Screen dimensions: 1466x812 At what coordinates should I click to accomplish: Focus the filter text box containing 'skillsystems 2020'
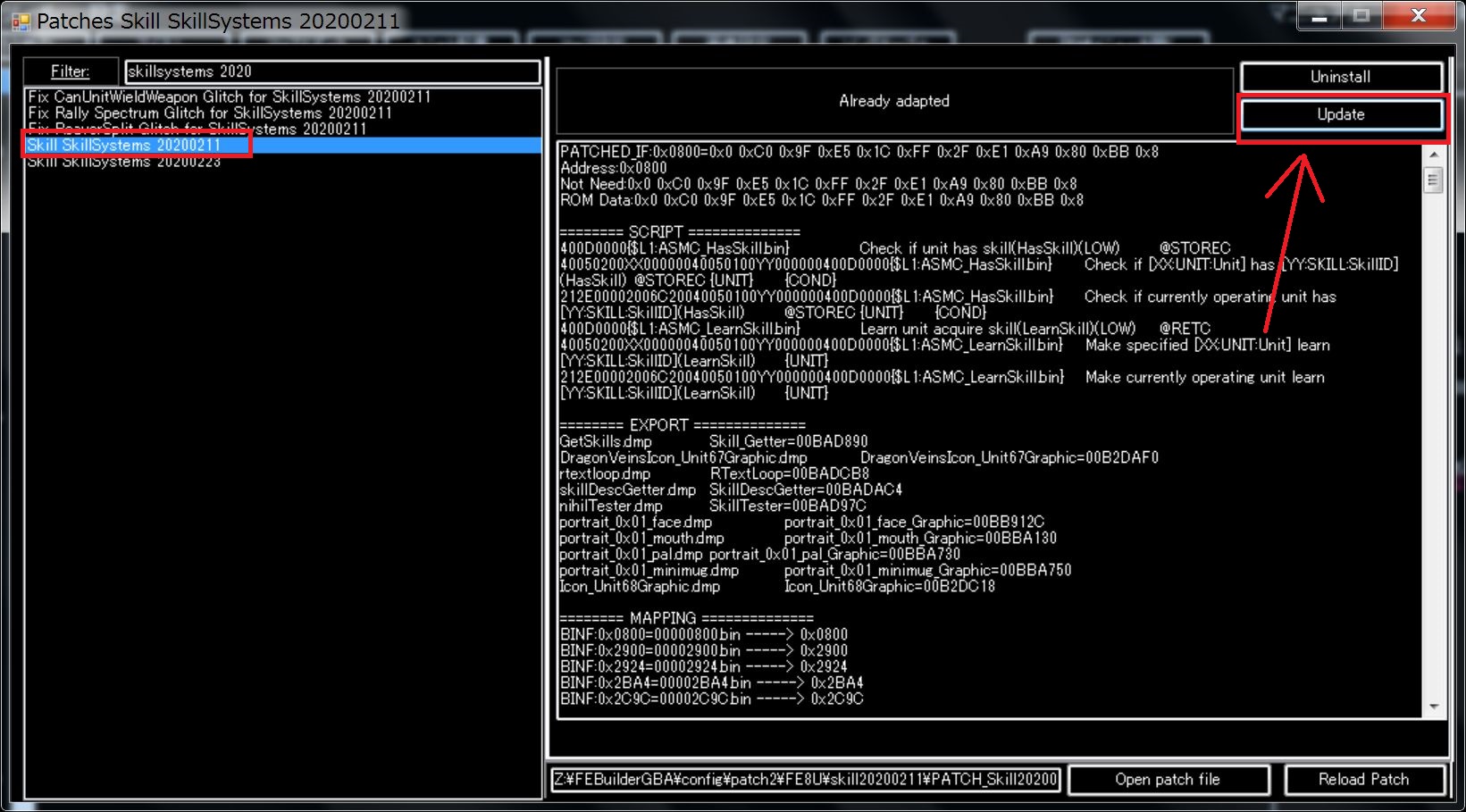332,71
